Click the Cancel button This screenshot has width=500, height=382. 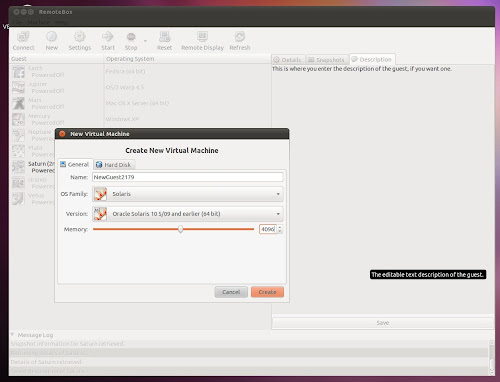click(x=231, y=292)
